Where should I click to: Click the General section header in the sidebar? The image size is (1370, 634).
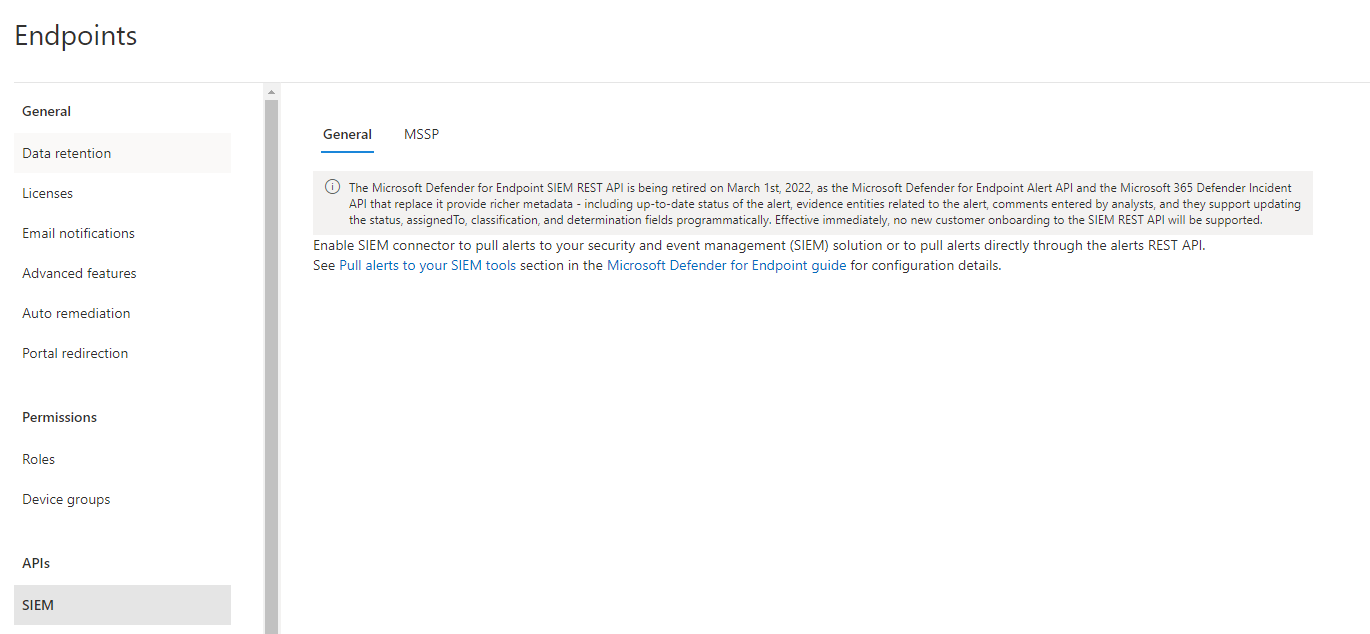coord(46,111)
